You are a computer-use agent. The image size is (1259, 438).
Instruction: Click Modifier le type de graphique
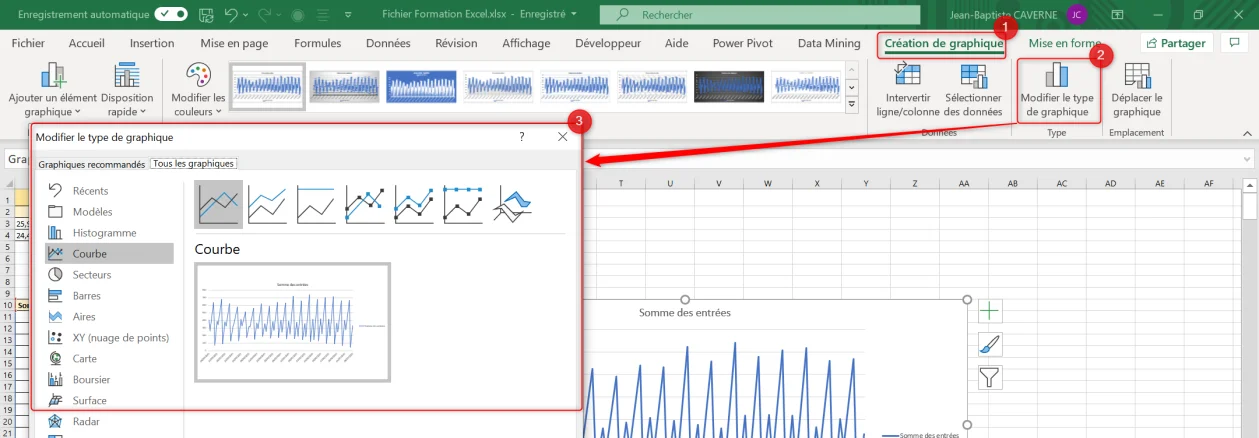(1057, 89)
